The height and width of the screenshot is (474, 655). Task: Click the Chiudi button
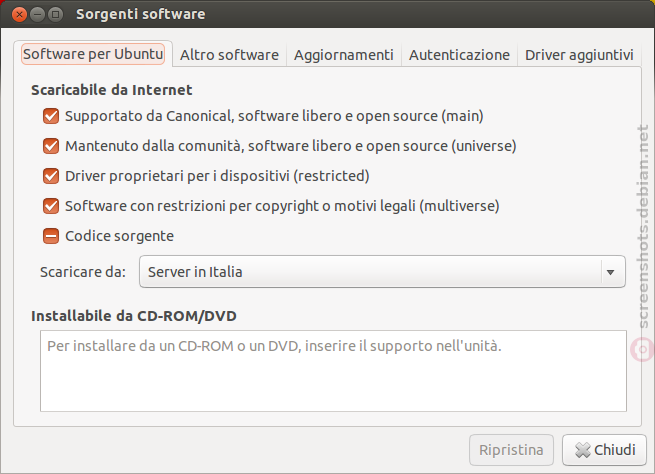[604, 450]
